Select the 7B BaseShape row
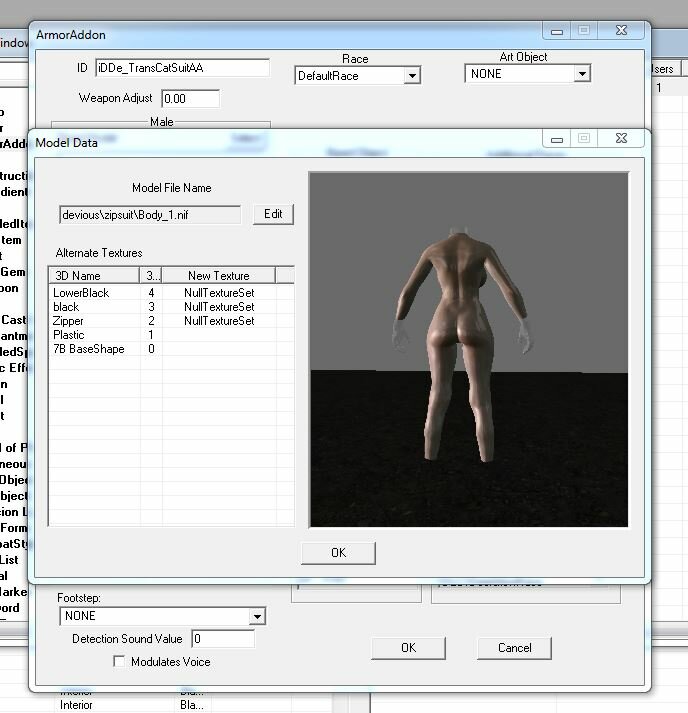 (171, 349)
